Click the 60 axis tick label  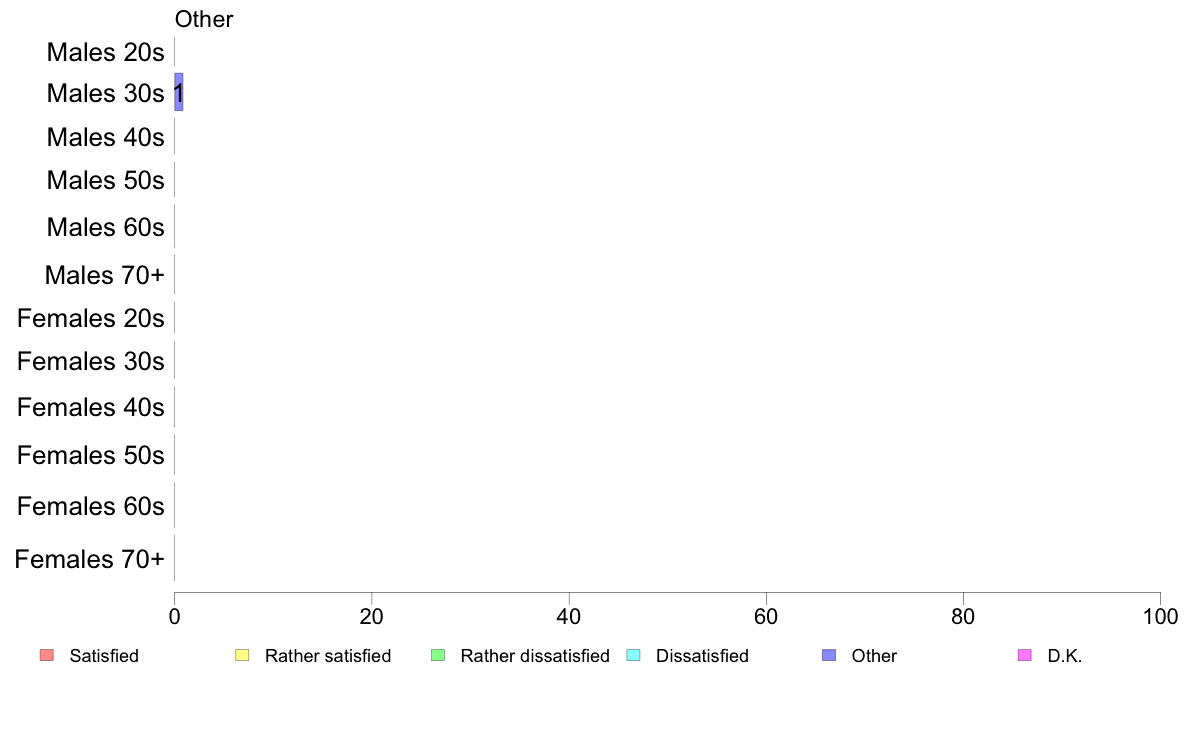[x=766, y=617]
